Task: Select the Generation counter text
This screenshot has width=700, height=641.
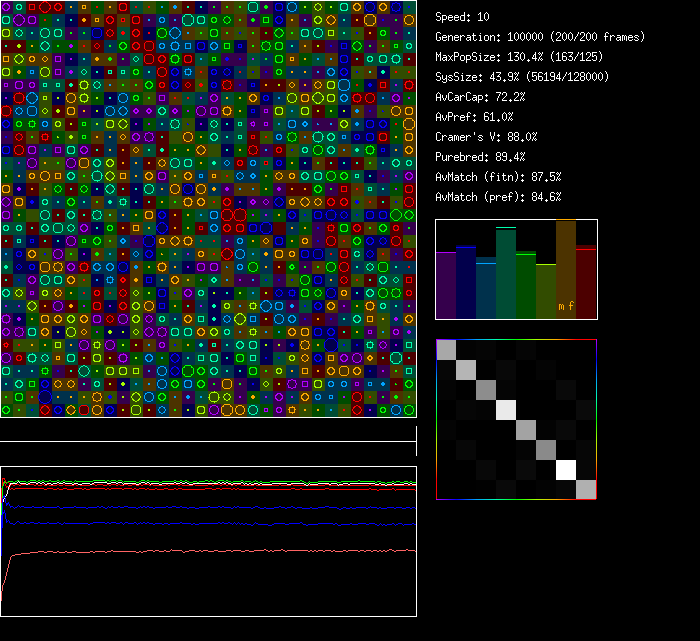Action: [x=540, y=37]
